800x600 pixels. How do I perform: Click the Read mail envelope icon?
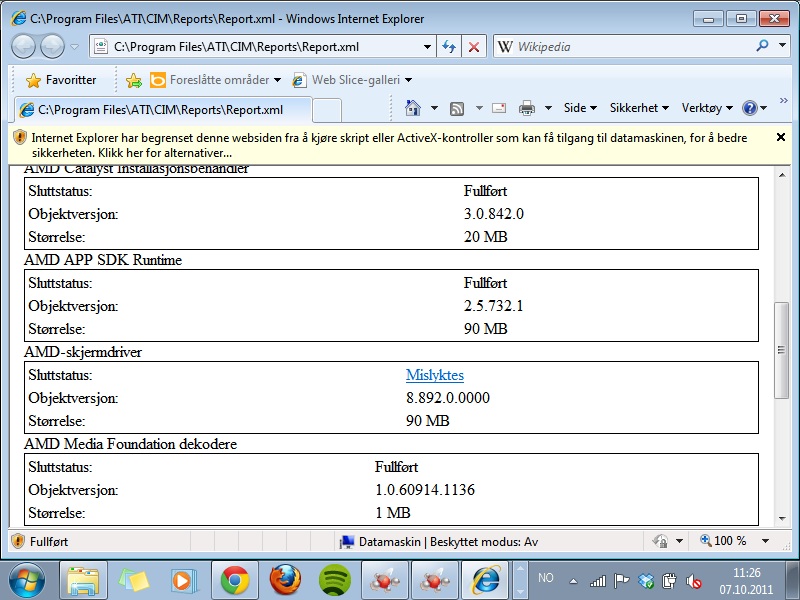click(498, 108)
